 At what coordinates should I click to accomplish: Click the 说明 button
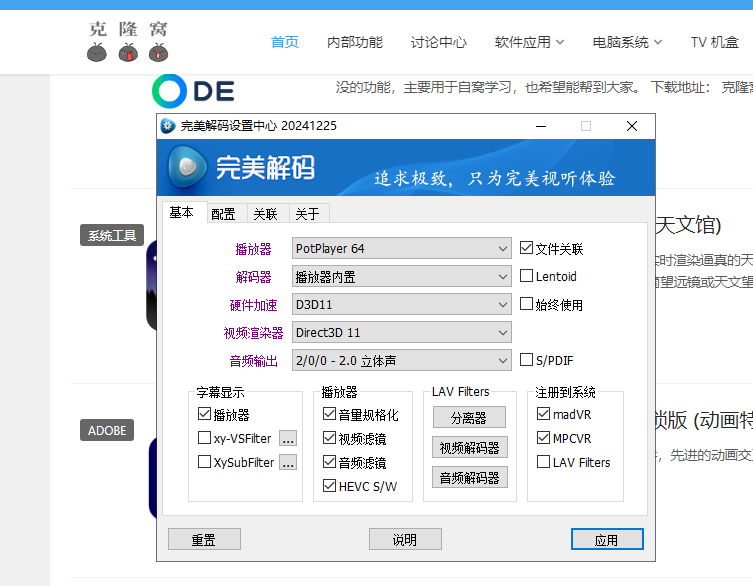coord(405,539)
